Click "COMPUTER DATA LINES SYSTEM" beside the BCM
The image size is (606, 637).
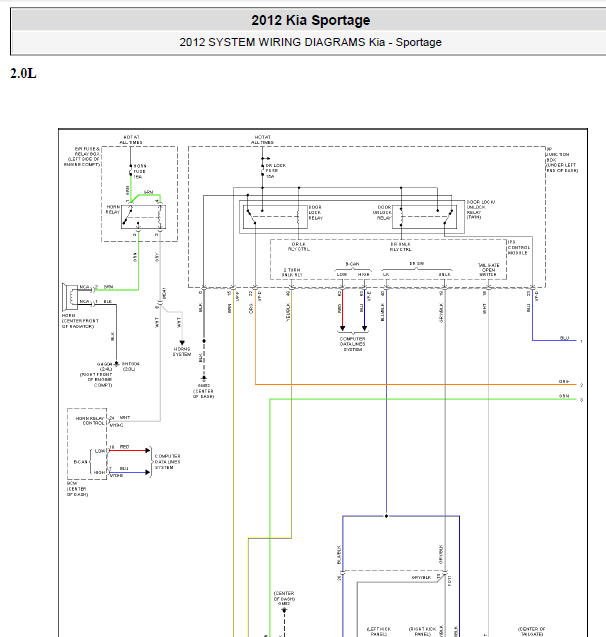[167, 462]
